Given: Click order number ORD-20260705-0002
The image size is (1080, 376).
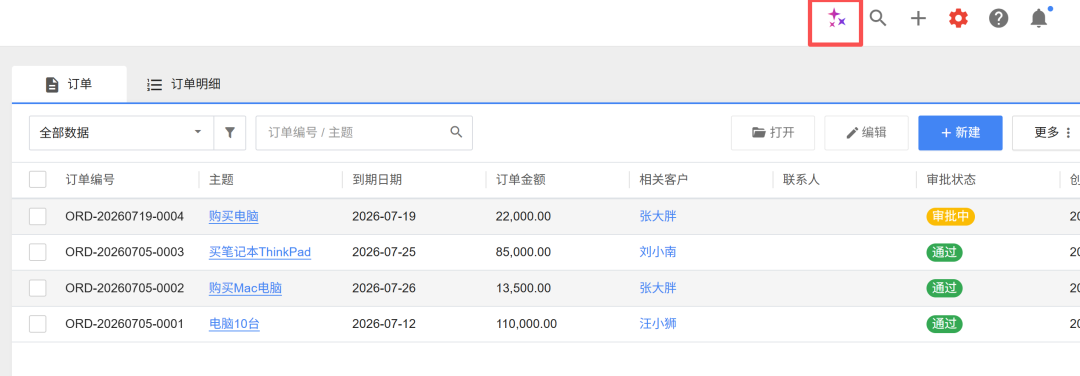Looking at the screenshot, I should tap(125, 288).
